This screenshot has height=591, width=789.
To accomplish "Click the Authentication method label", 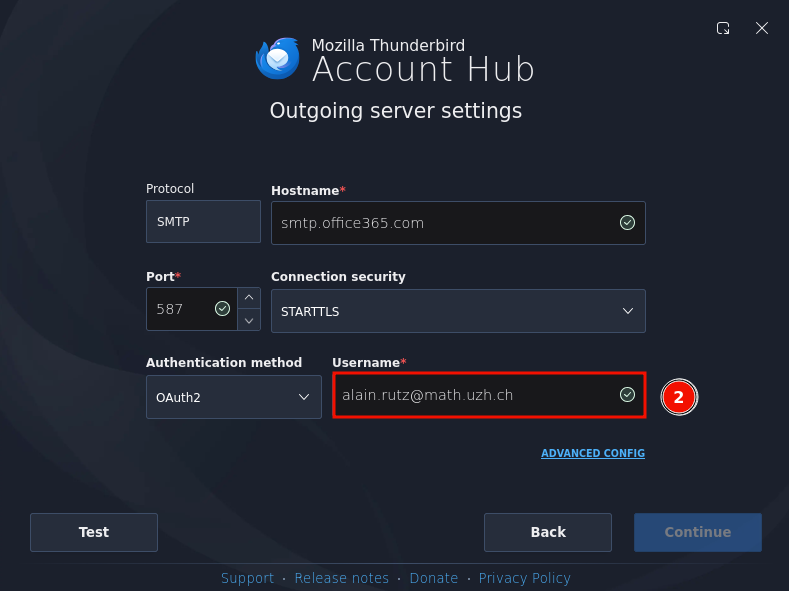I will coord(224,363).
